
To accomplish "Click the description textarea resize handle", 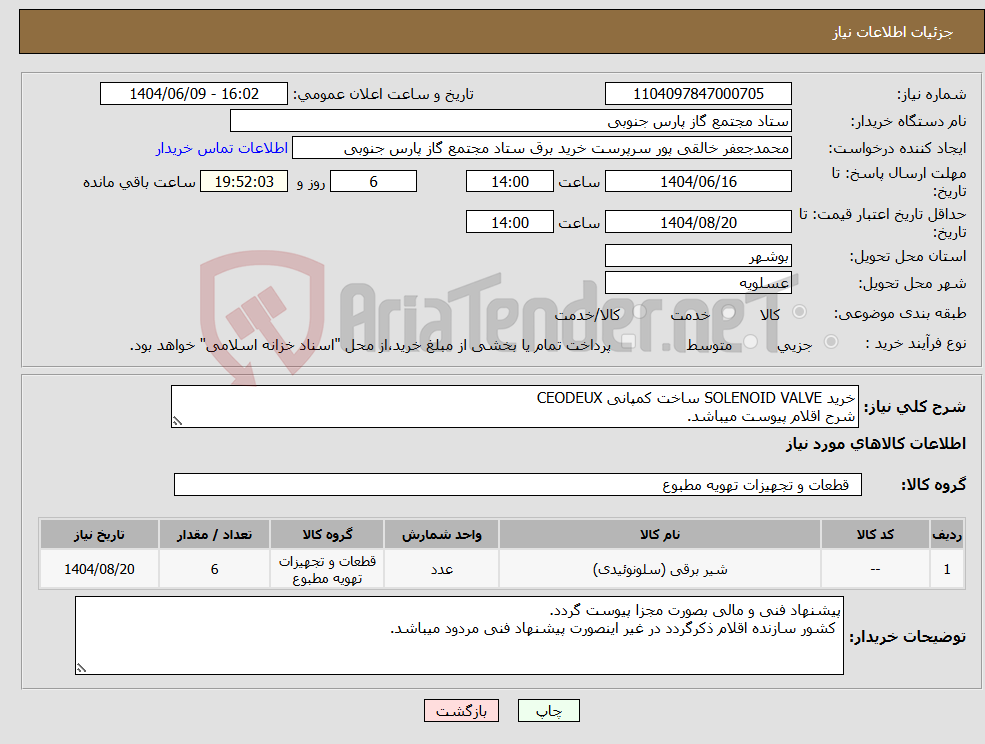I will pos(177,422).
